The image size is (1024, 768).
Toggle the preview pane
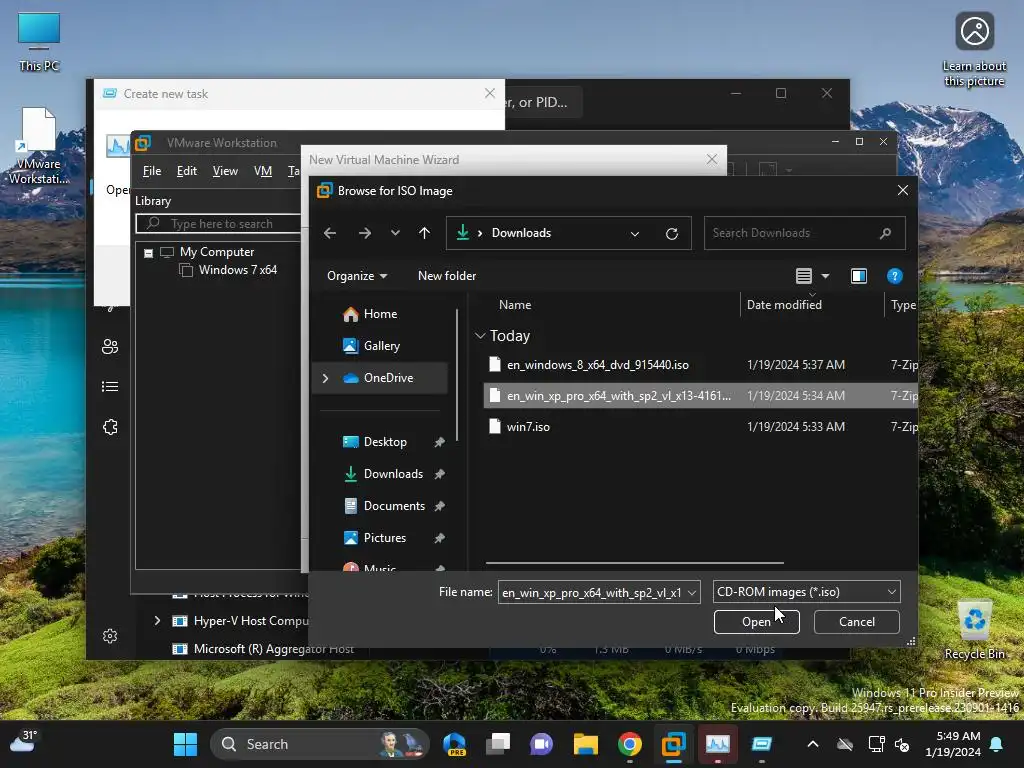coord(859,276)
